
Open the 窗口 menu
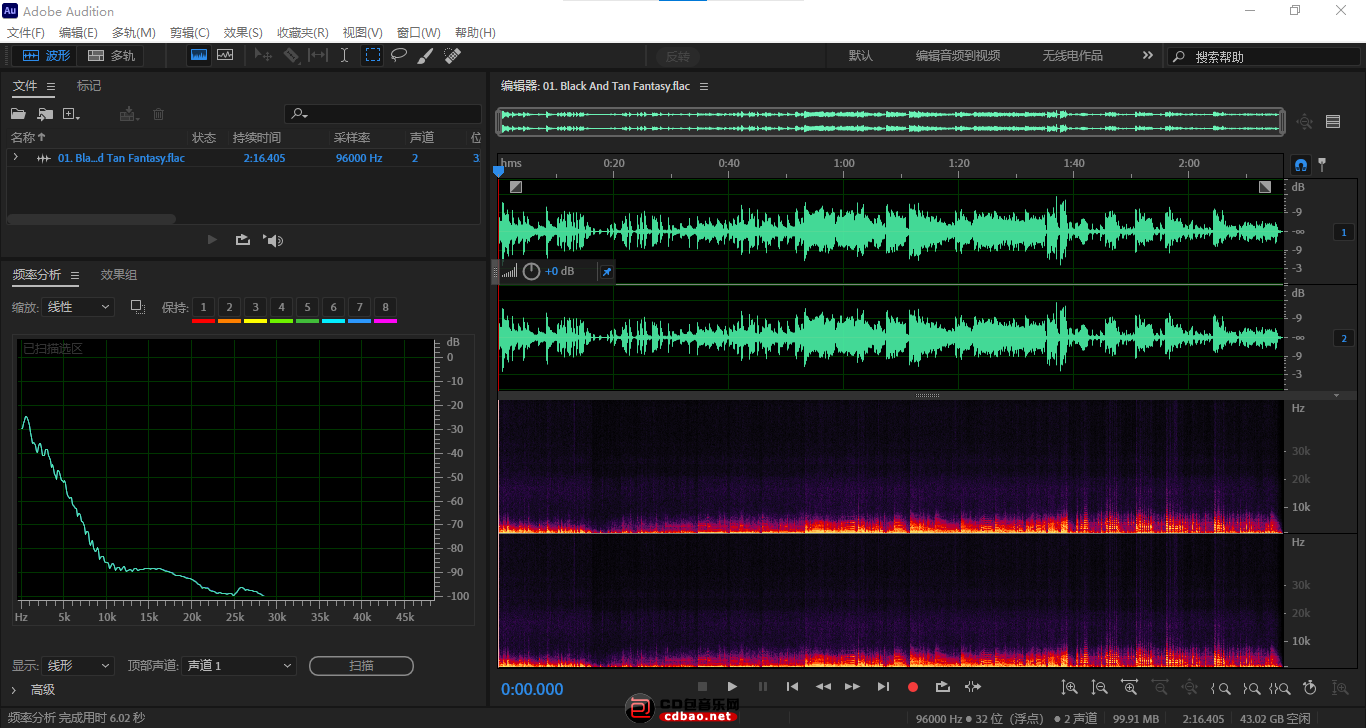pyautogui.click(x=419, y=33)
